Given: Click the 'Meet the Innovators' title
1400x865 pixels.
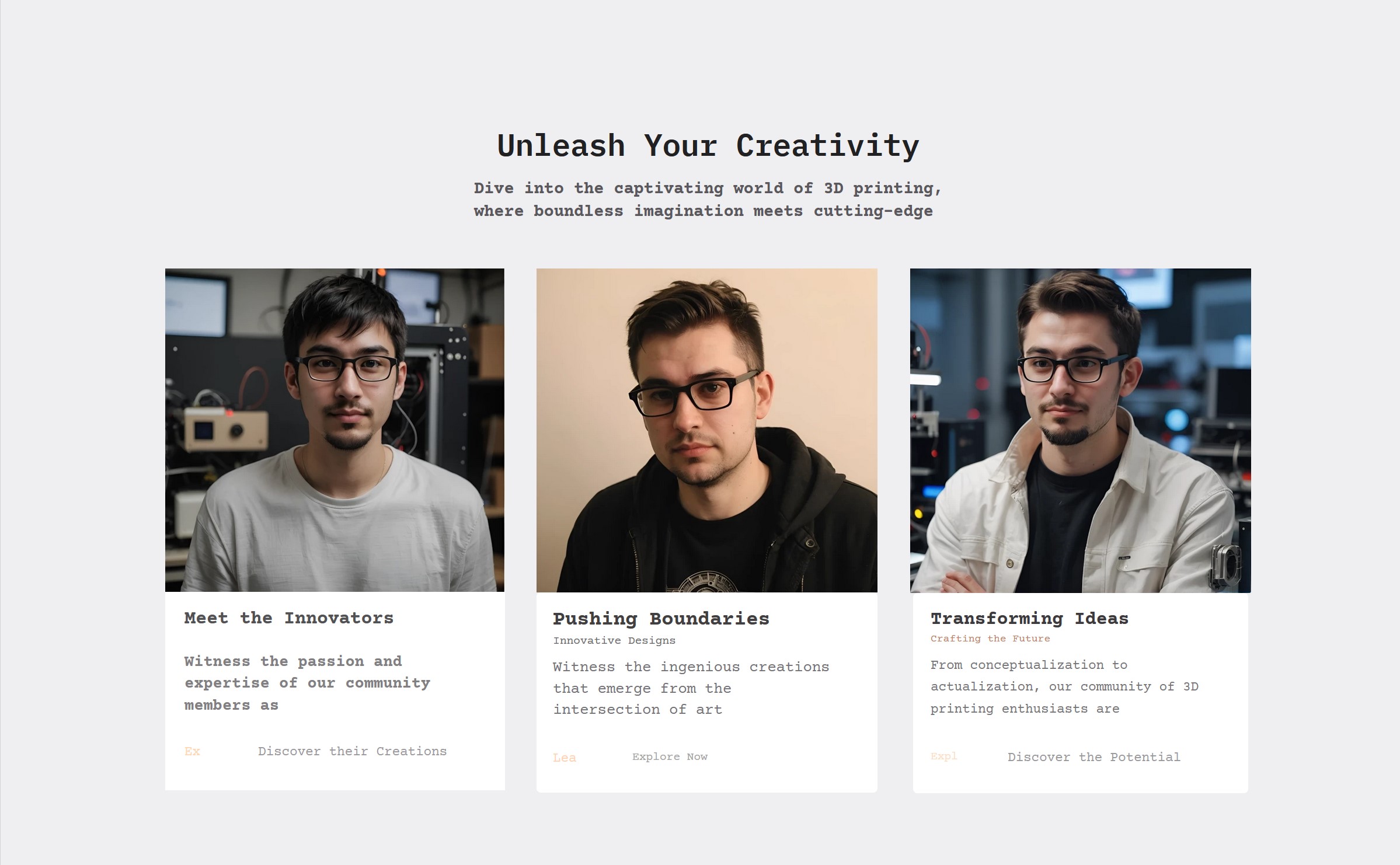Looking at the screenshot, I should (x=289, y=618).
